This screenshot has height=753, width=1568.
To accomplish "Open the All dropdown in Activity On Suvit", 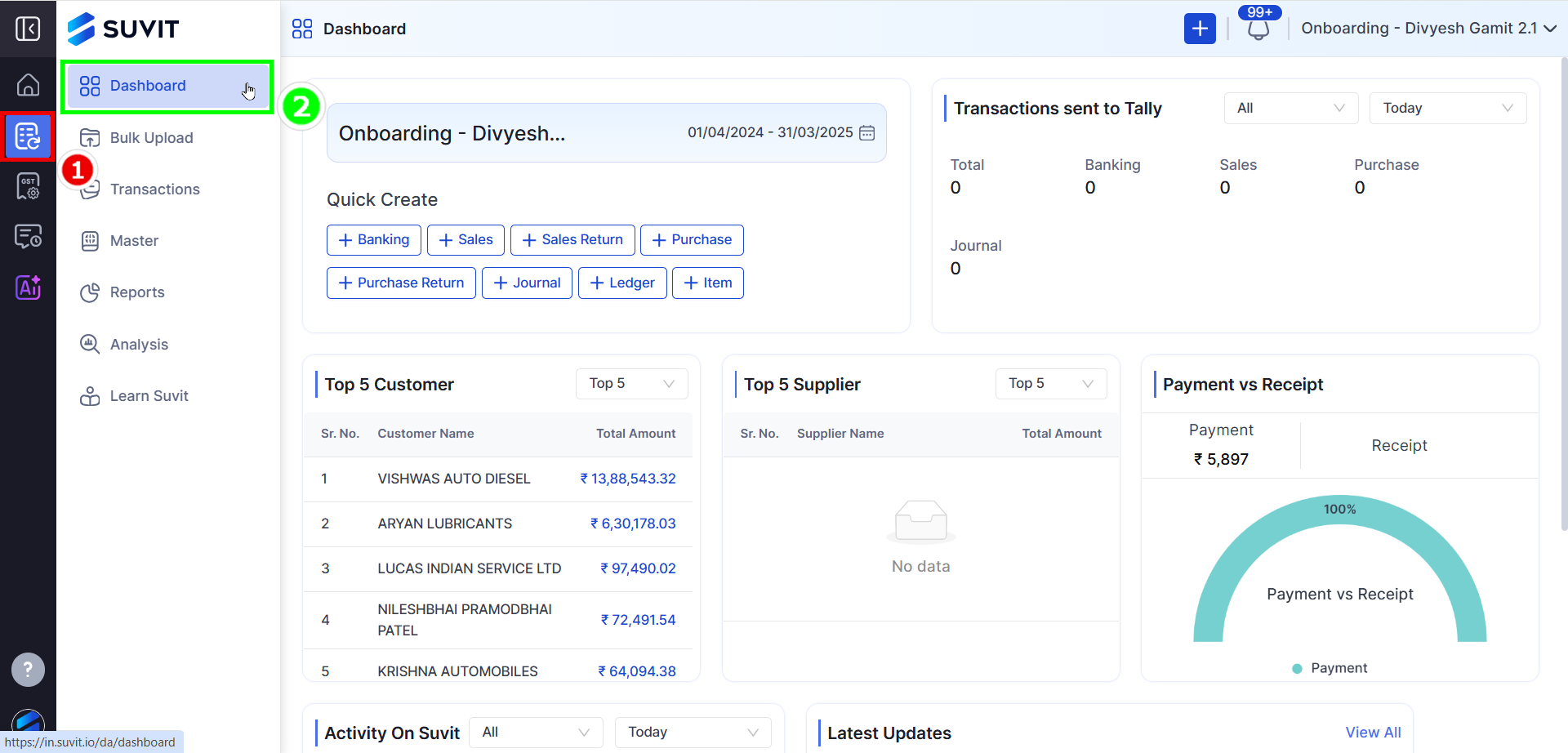I will pyautogui.click(x=536, y=733).
